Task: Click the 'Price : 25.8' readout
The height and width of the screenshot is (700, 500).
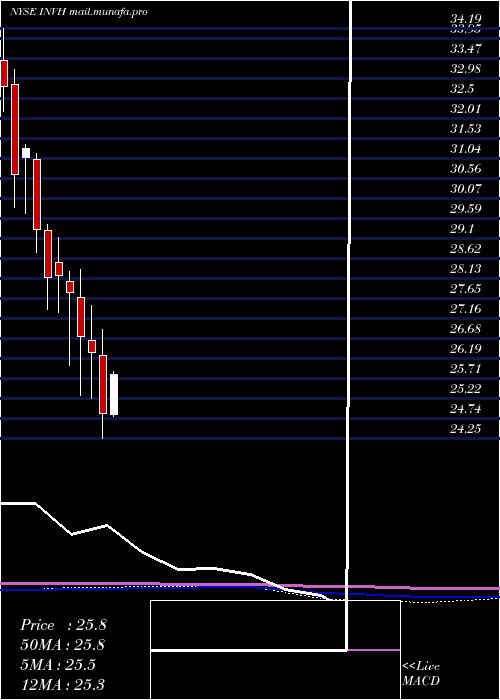Action: (63, 625)
